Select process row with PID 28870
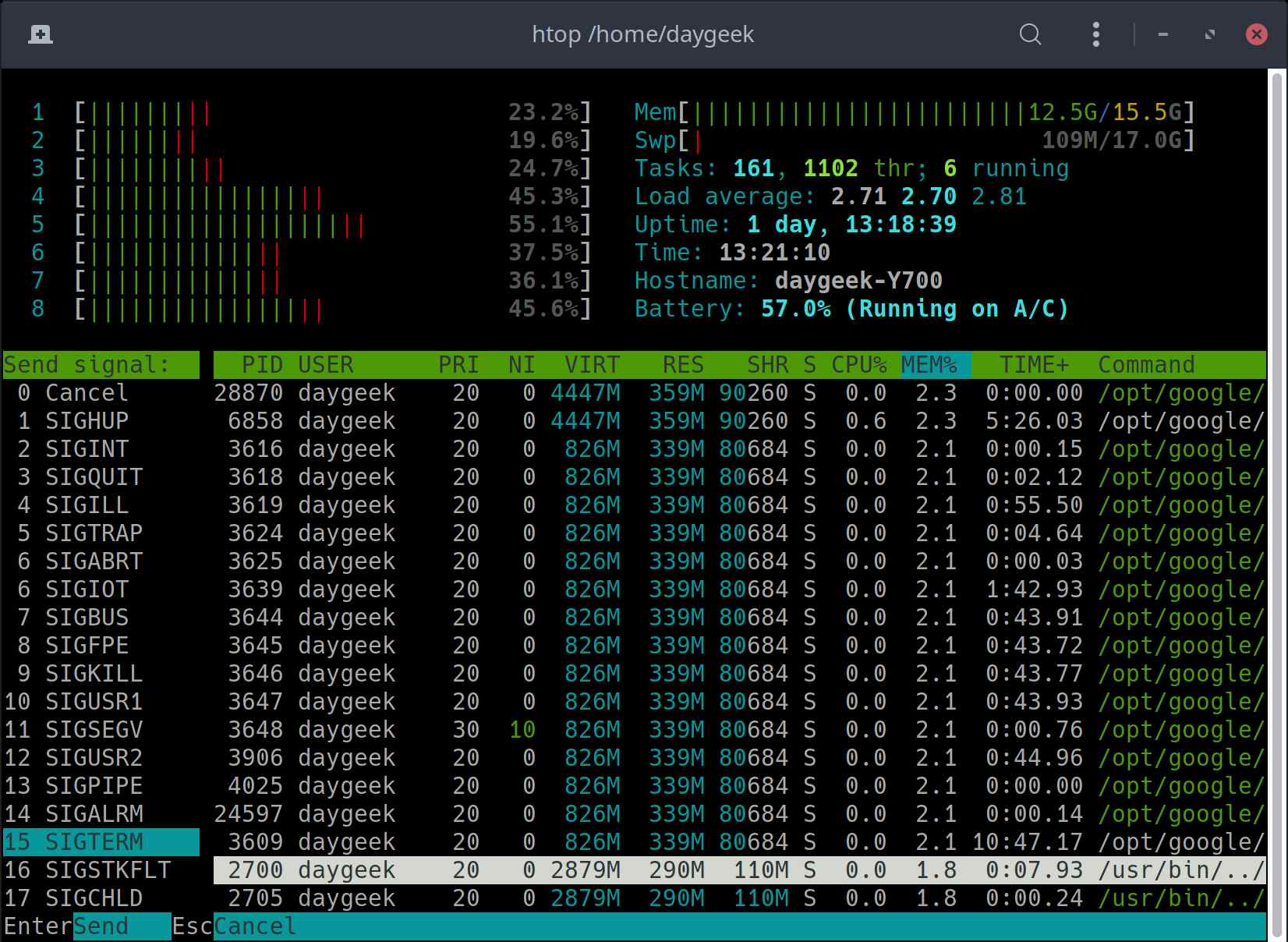The image size is (1288, 942). tap(739, 393)
